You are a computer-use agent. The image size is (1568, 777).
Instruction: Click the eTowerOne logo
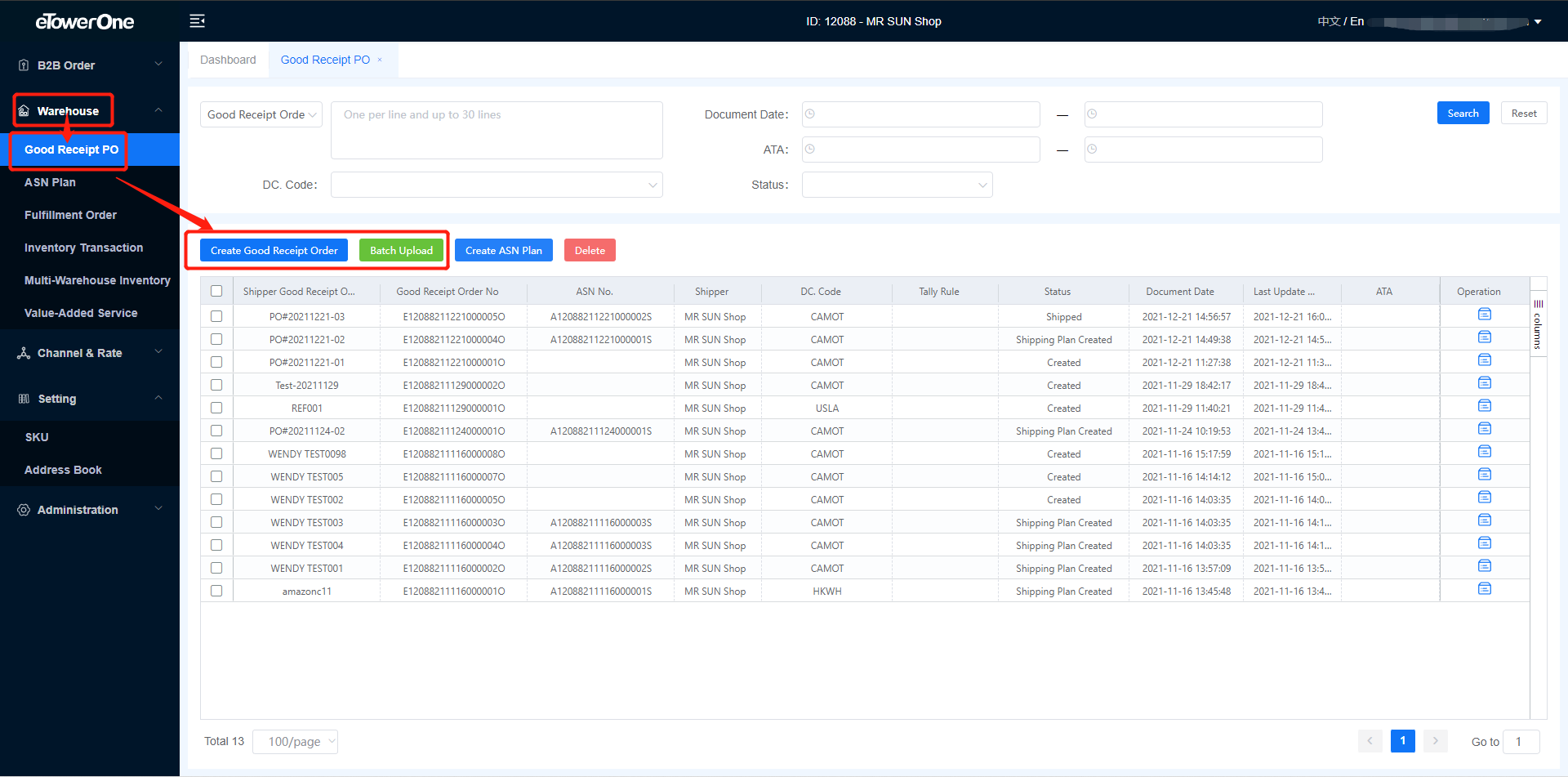pyautogui.click(x=85, y=22)
